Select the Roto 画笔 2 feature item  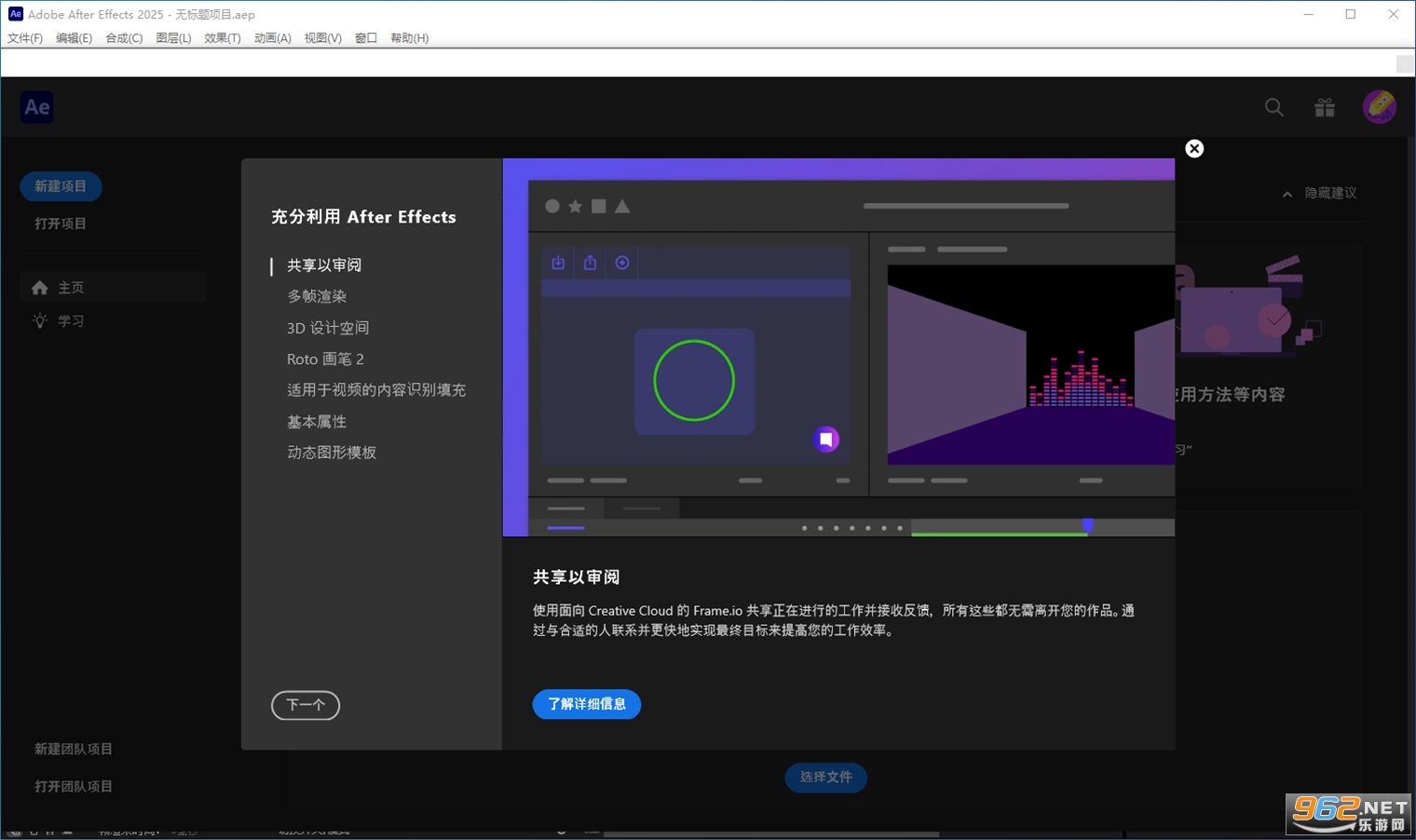point(325,359)
